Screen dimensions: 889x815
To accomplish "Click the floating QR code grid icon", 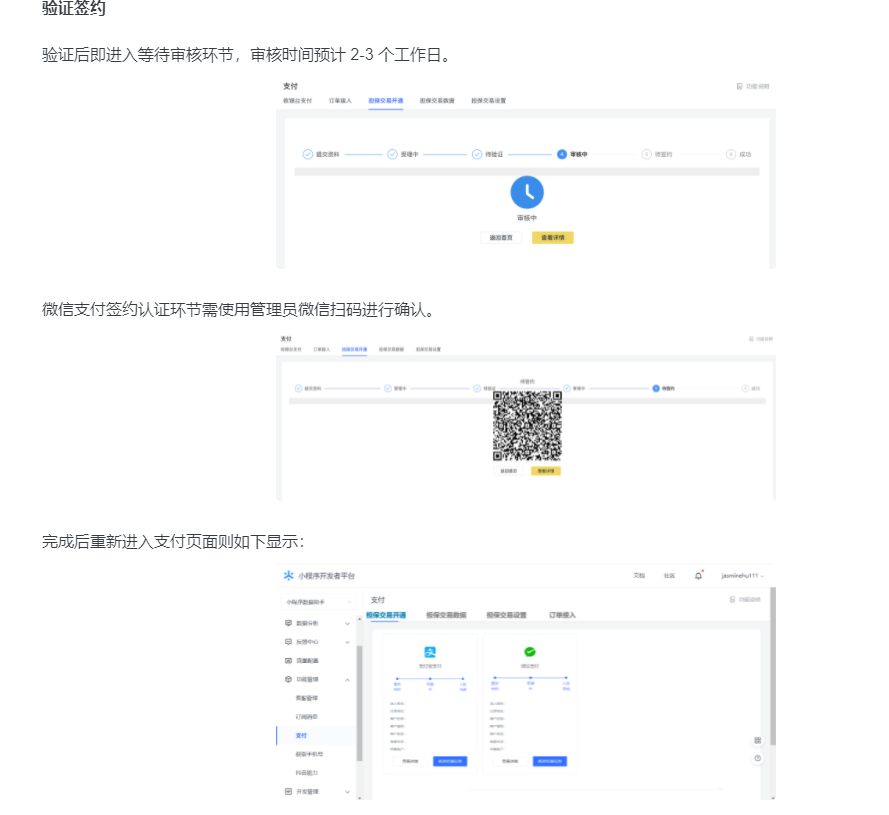I will (x=757, y=741).
